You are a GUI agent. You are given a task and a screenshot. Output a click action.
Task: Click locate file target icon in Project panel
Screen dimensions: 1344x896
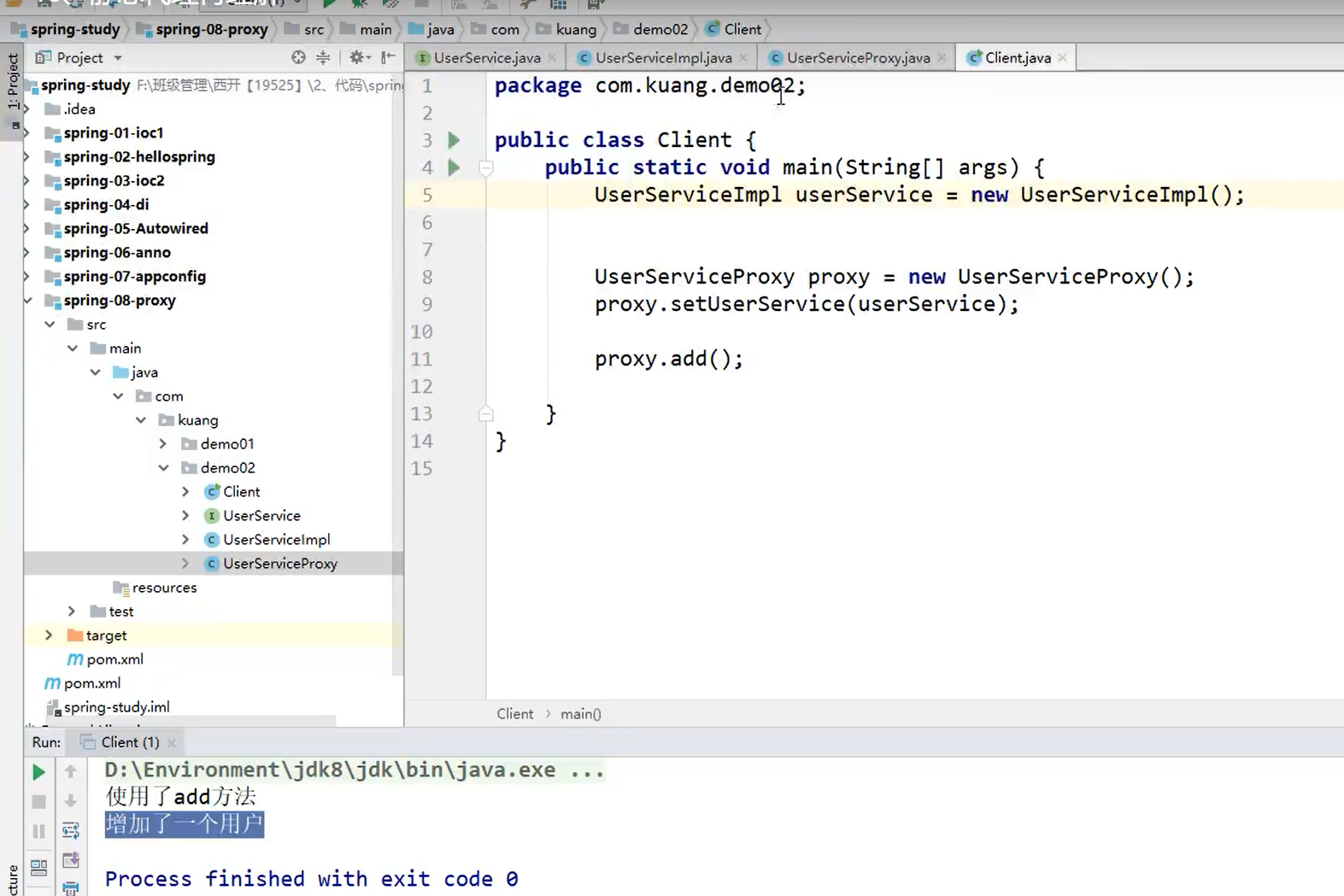tap(298, 57)
